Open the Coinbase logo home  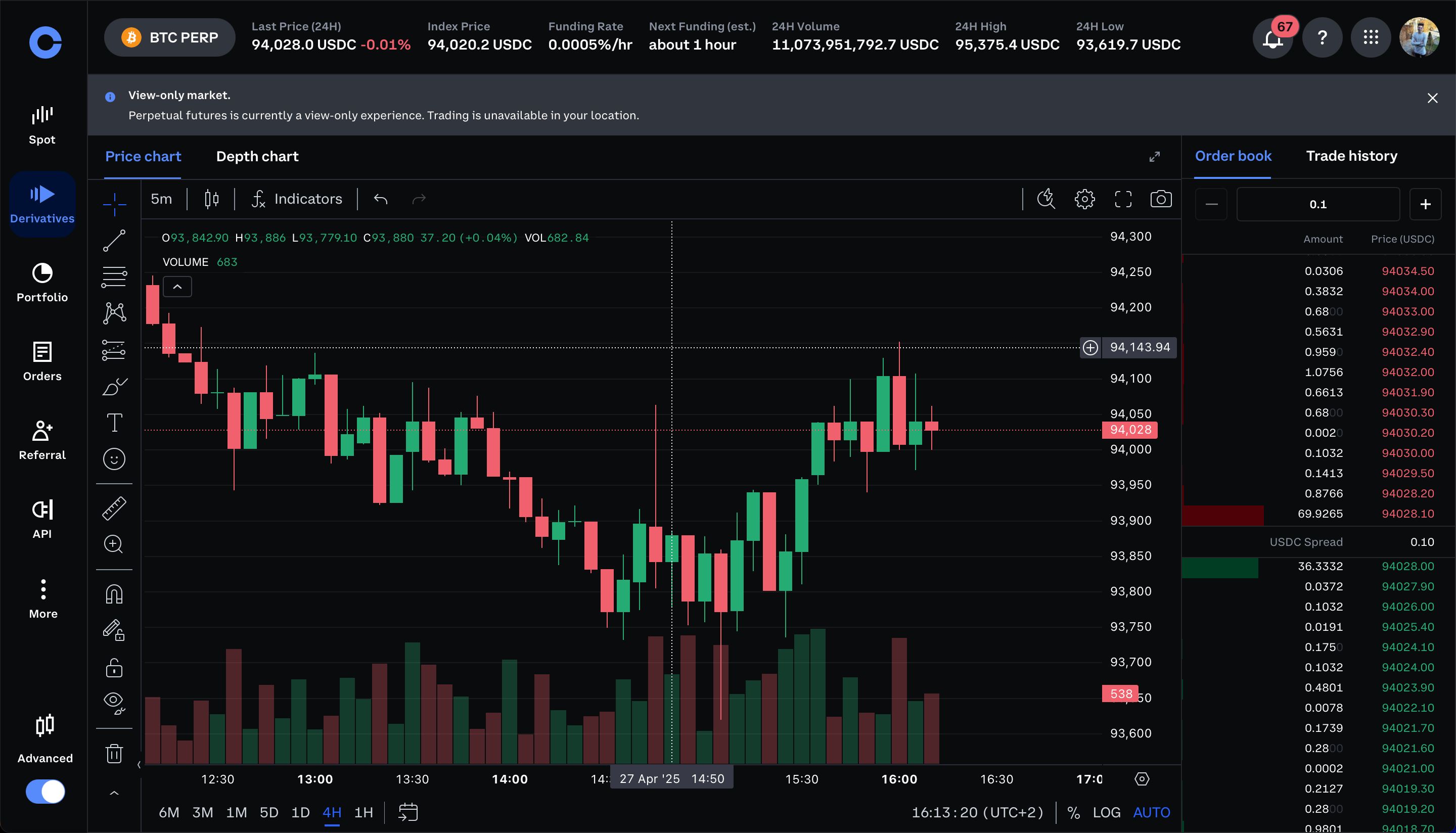pyautogui.click(x=45, y=42)
